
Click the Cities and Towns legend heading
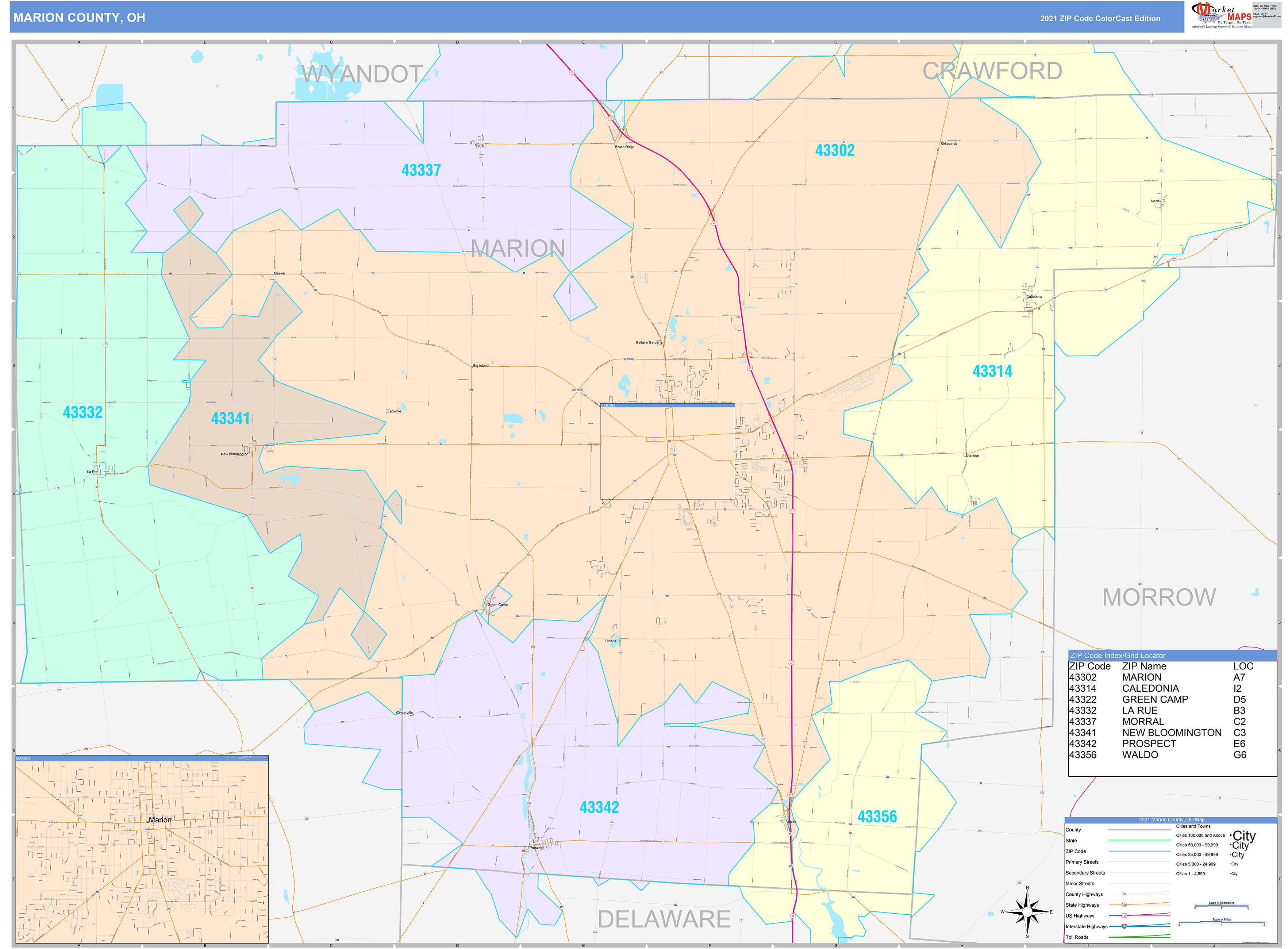coord(1194,827)
